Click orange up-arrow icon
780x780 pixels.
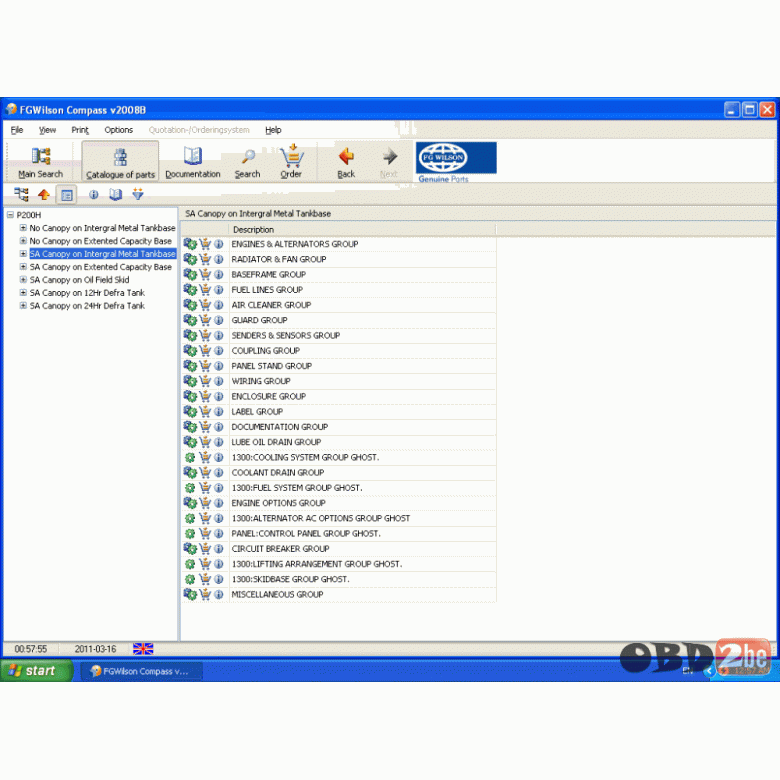tap(44, 195)
